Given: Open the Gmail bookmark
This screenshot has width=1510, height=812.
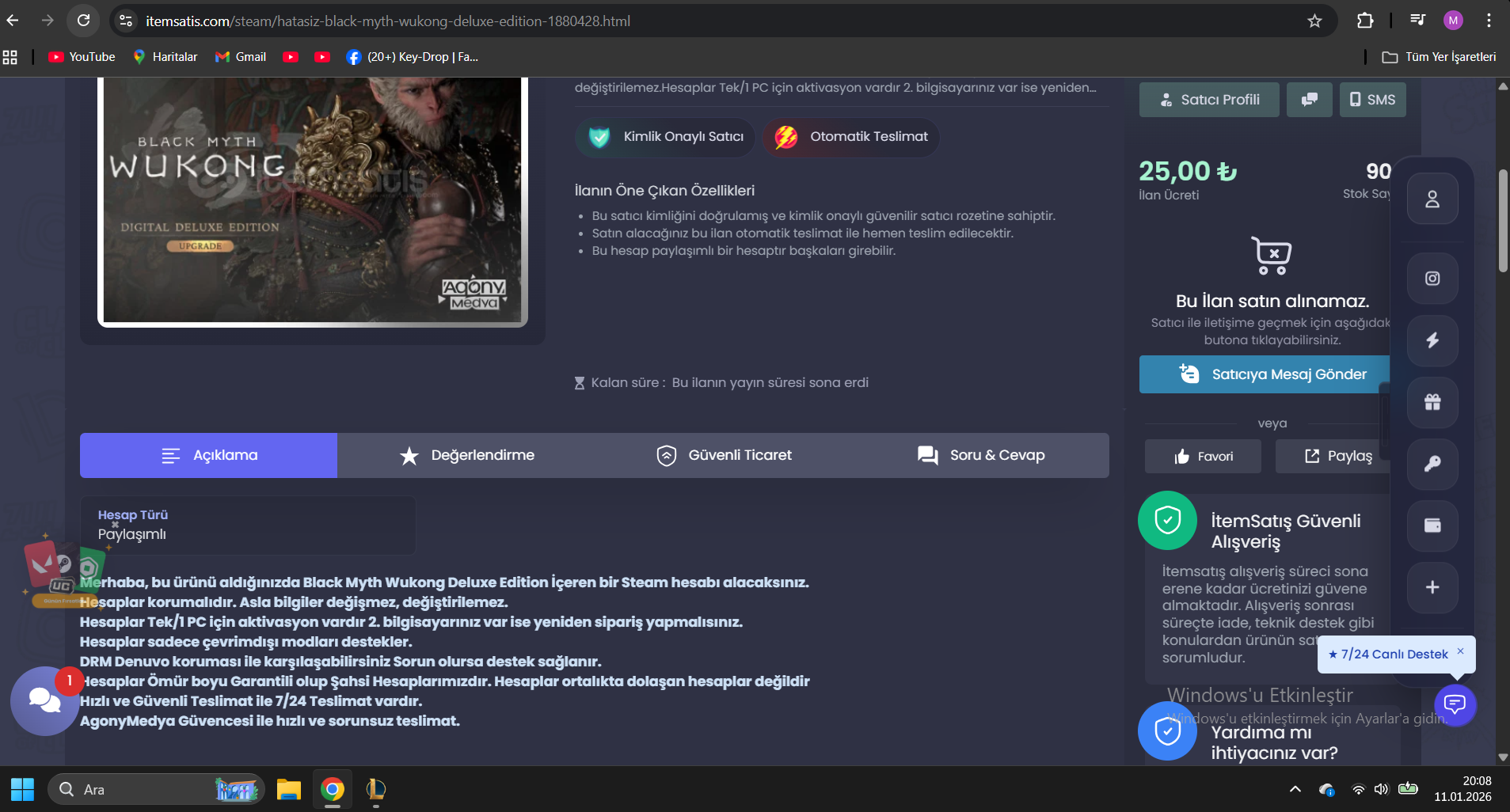Looking at the screenshot, I should pos(241,57).
